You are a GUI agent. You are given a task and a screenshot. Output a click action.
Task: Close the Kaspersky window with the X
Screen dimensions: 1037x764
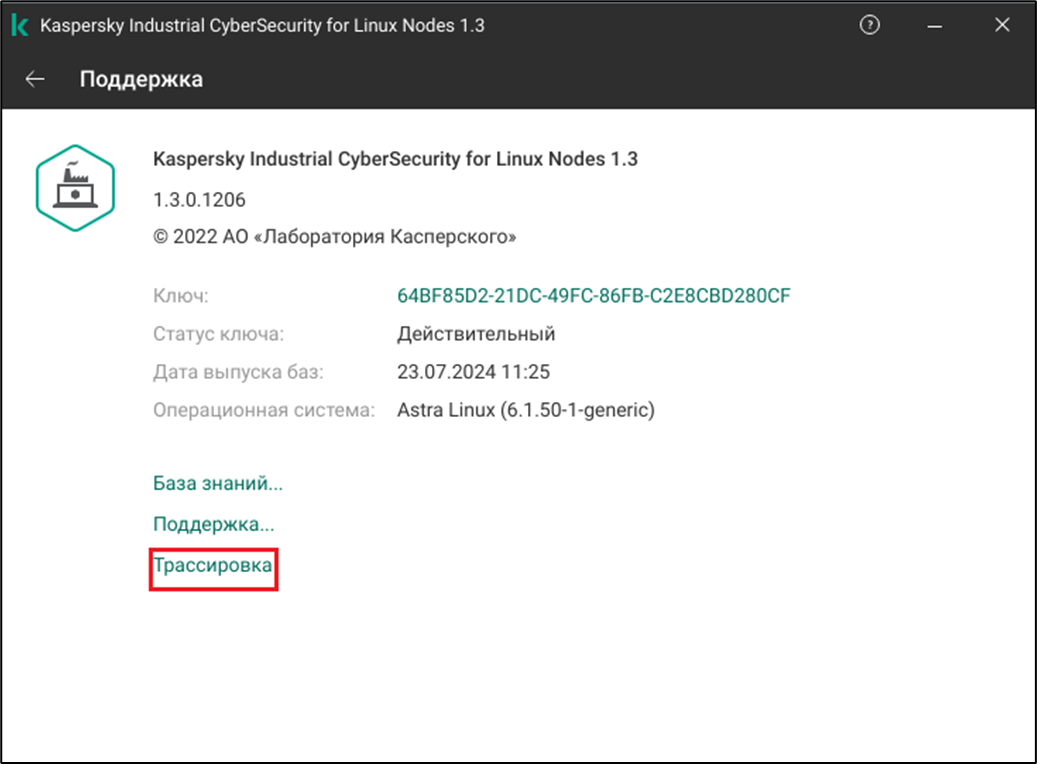[x=1002, y=26]
